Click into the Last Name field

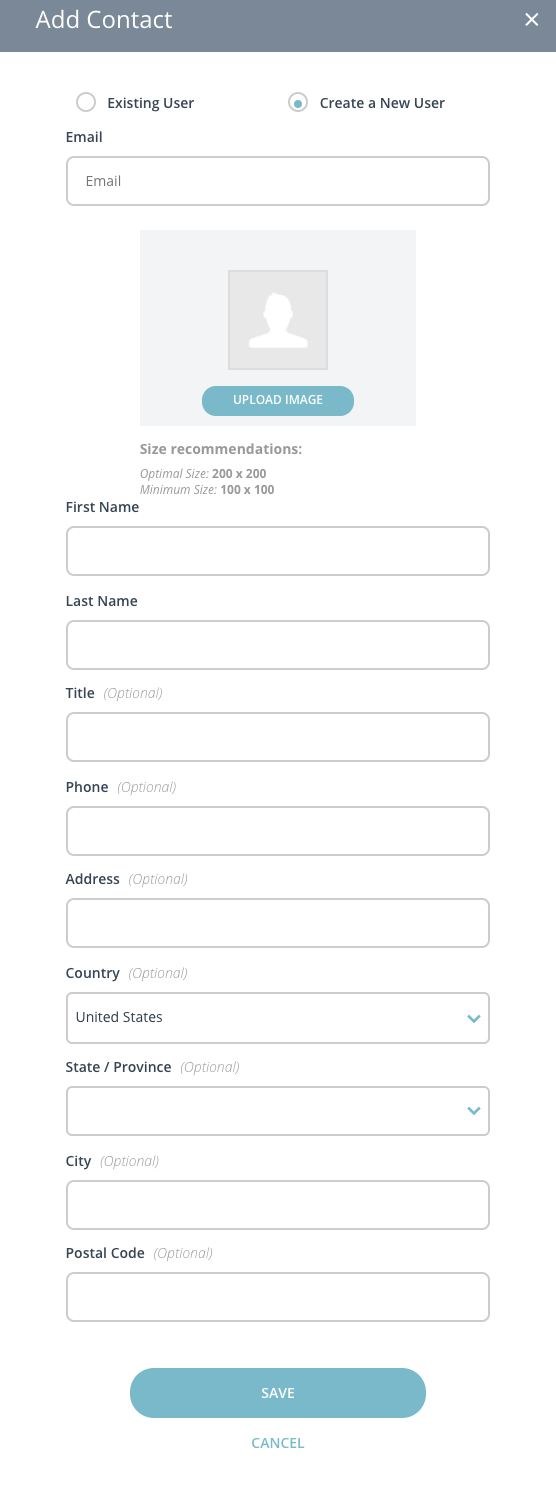[x=278, y=645]
